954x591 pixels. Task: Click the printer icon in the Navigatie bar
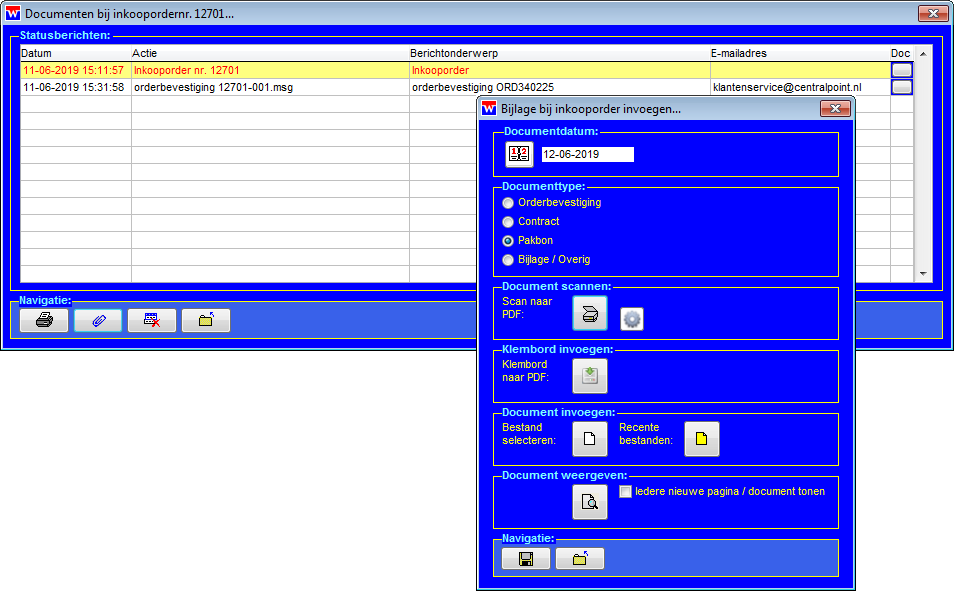[x=44, y=320]
